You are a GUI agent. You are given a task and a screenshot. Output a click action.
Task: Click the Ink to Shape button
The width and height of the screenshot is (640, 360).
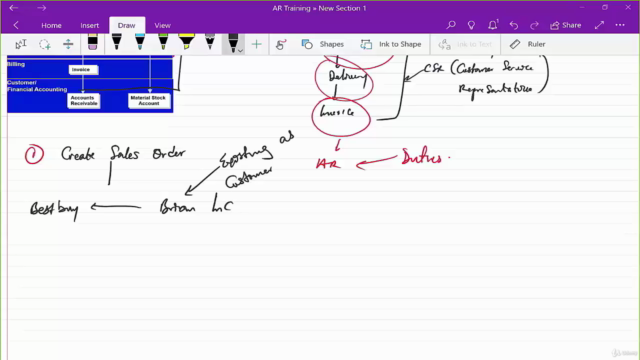point(391,44)
